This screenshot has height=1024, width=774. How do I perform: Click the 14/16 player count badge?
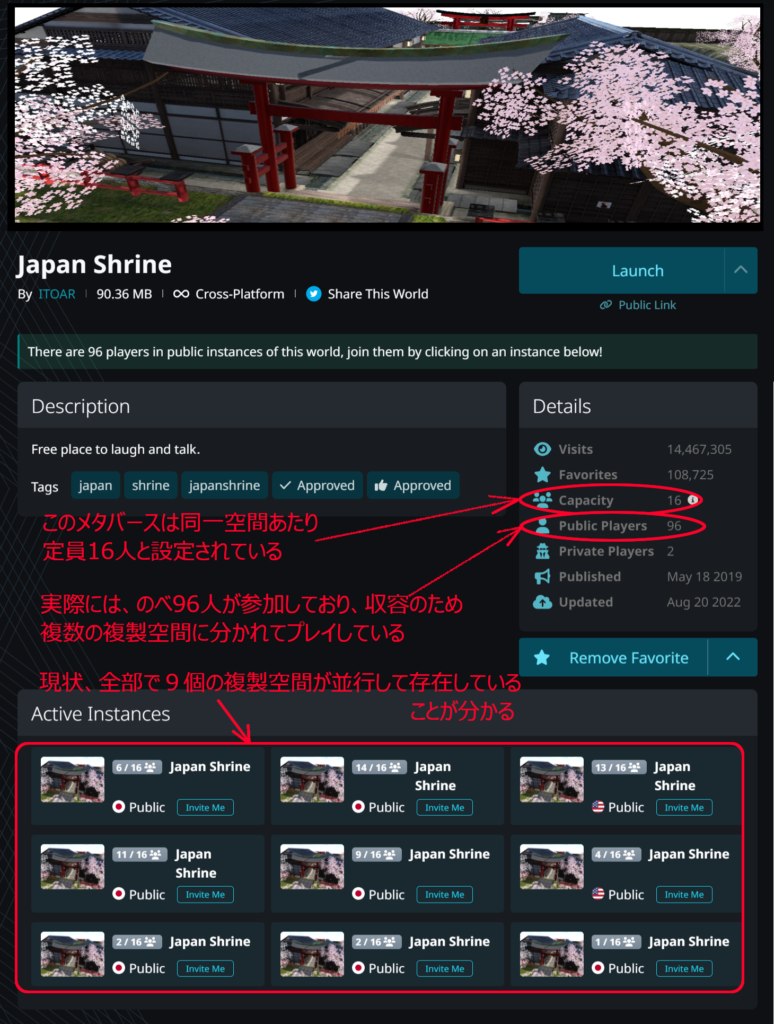tap(376, 767)
